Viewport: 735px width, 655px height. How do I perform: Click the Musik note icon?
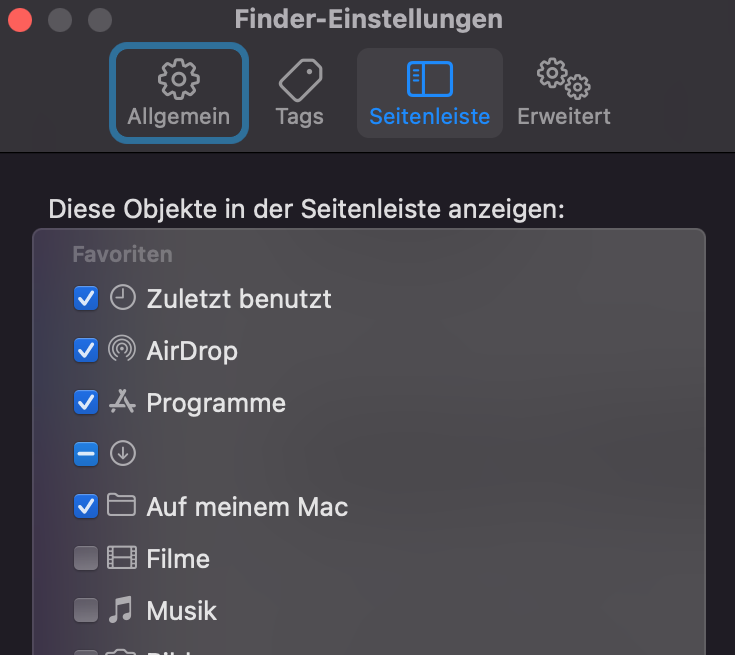click(122, 610)
